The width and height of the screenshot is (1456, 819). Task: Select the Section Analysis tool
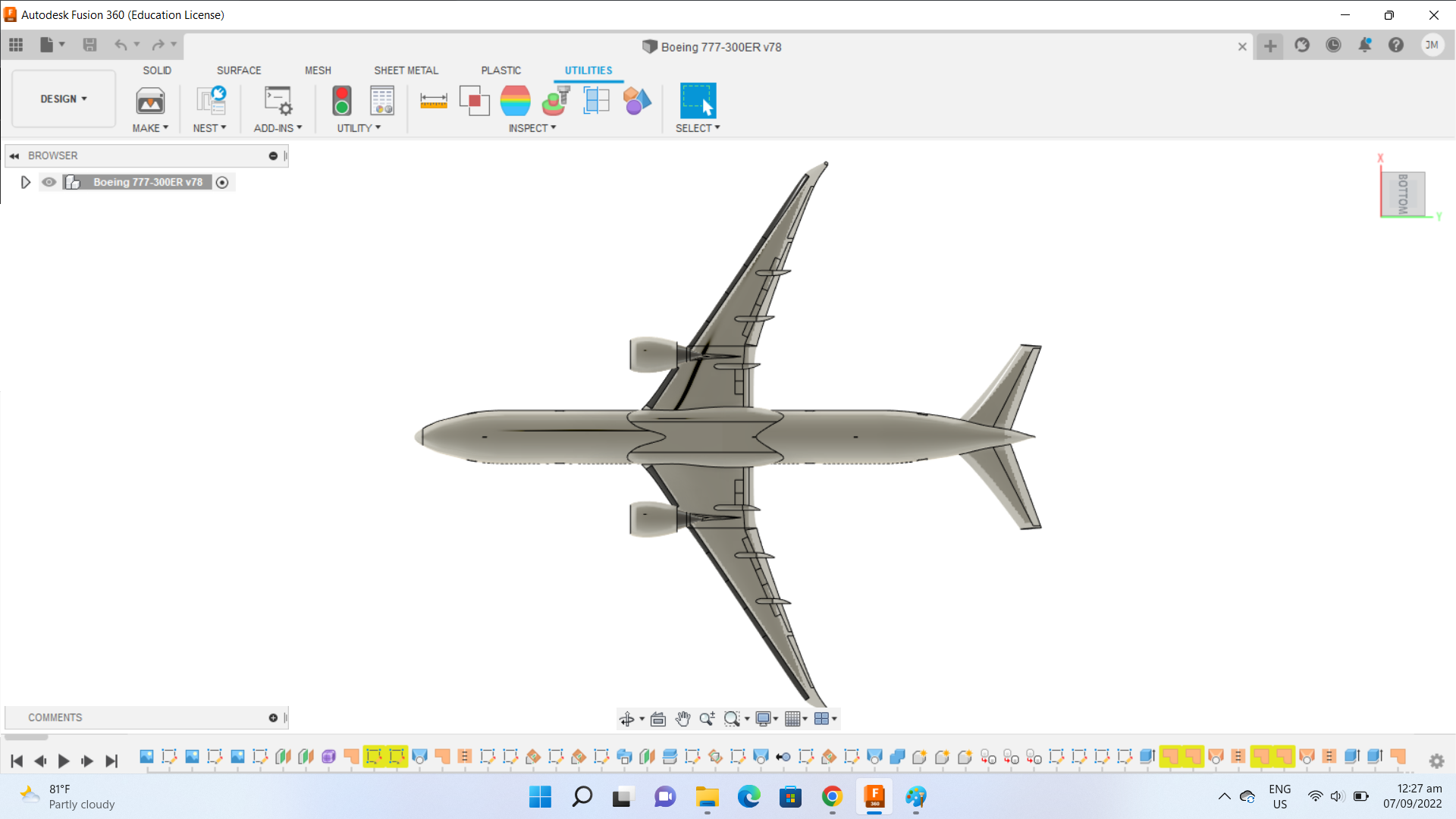[597, 101]
